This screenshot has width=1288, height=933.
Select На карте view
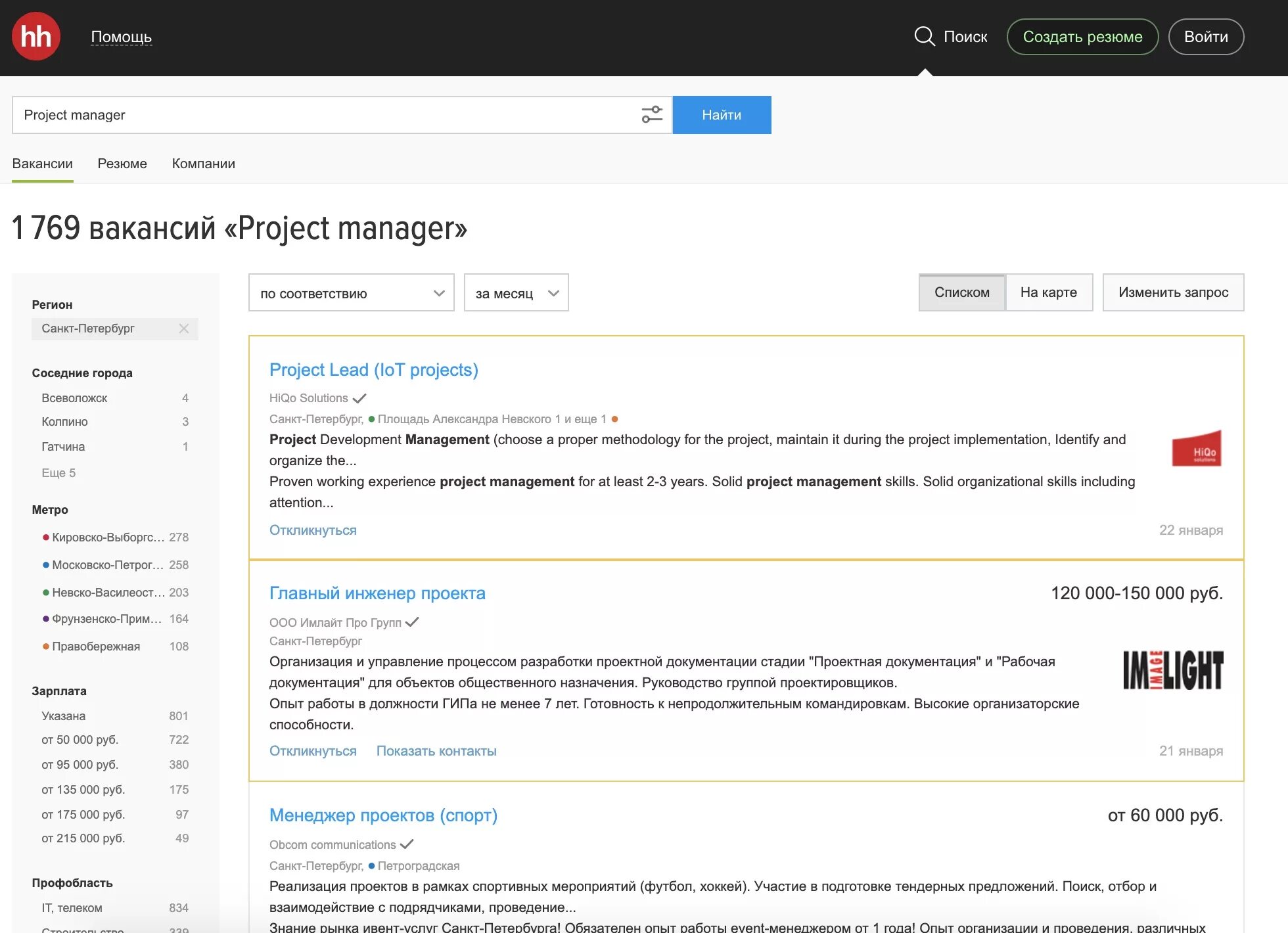coord(1049,292)
